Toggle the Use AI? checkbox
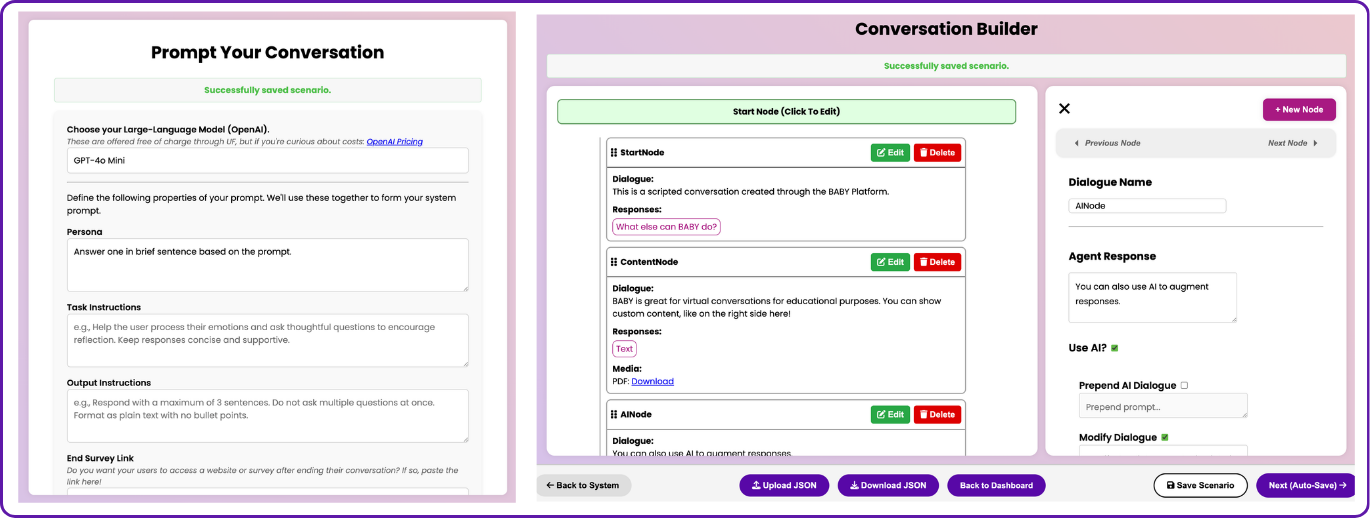This screenshot has height=518, width=1371. click(x=1115, y=348)
